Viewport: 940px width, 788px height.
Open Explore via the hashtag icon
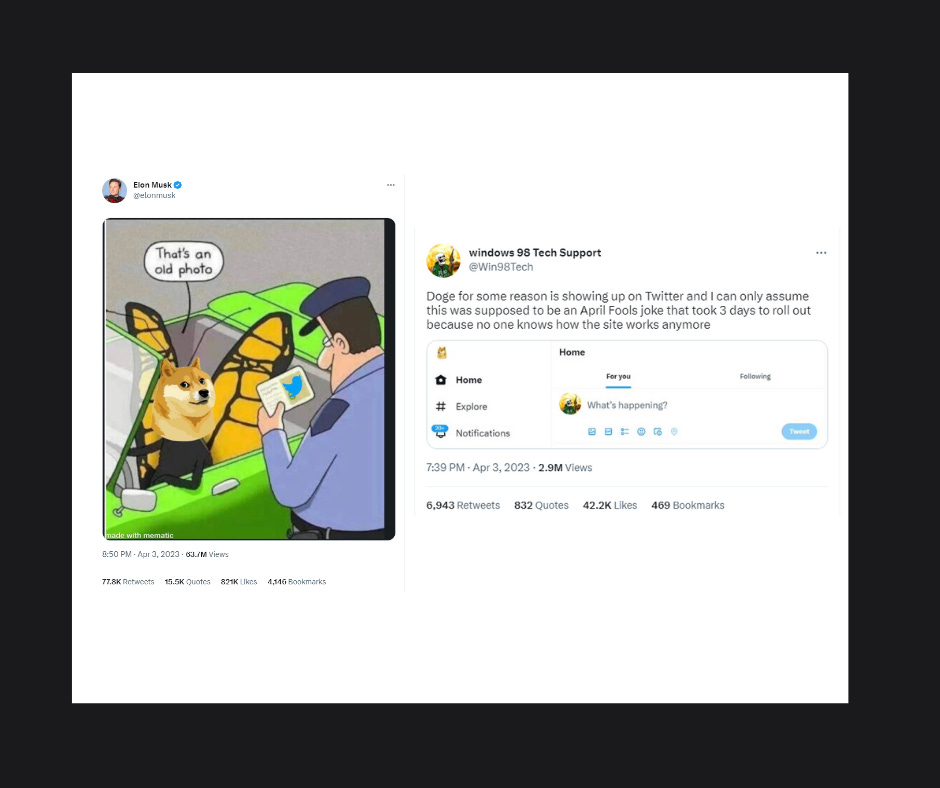tap(441, 406)
